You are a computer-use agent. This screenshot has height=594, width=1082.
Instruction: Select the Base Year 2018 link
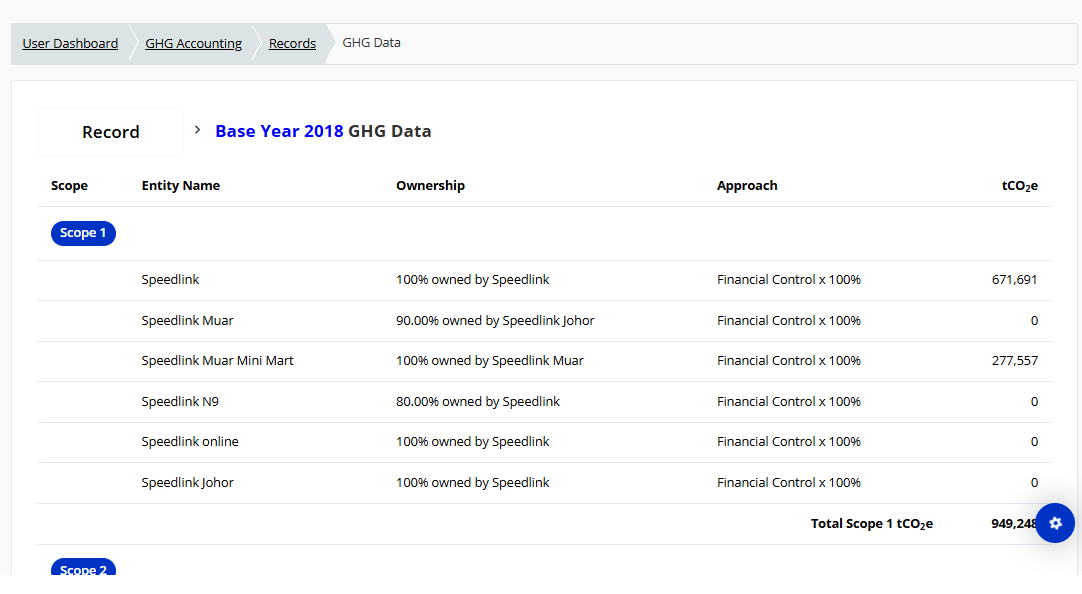[279, 132]
